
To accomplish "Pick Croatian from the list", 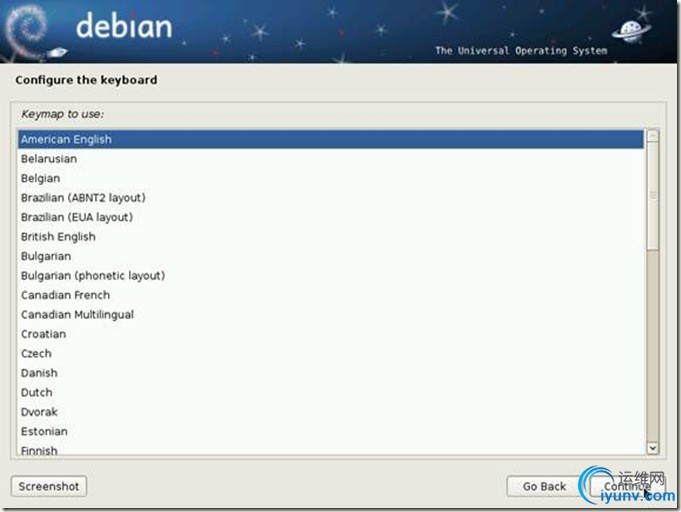I will pyautogui.click(x=331, y=334).
